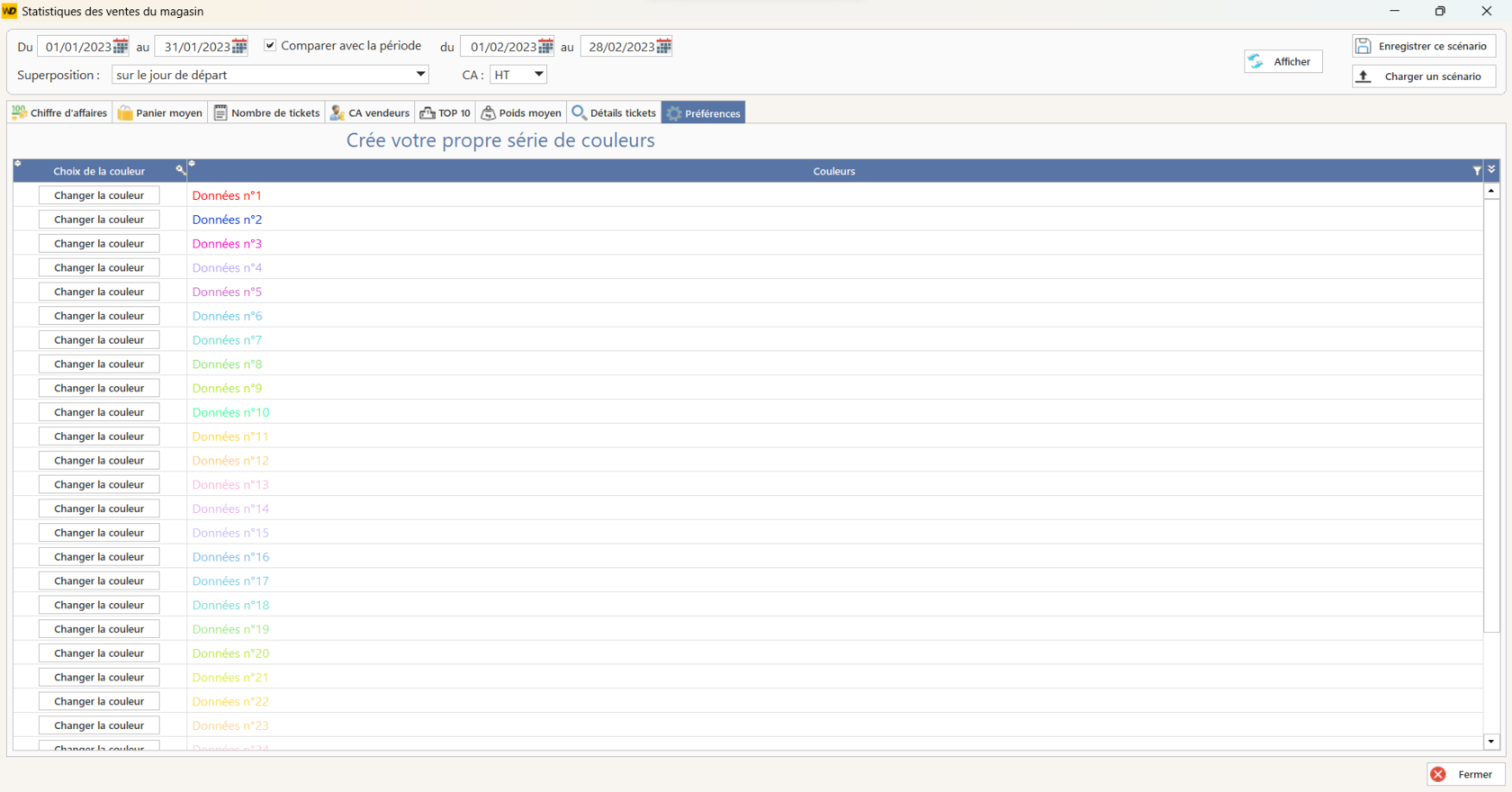This screenshot has height=792, width=1512.
Task: Click the red Fermer cross icon
Action: pos(1438,774)
